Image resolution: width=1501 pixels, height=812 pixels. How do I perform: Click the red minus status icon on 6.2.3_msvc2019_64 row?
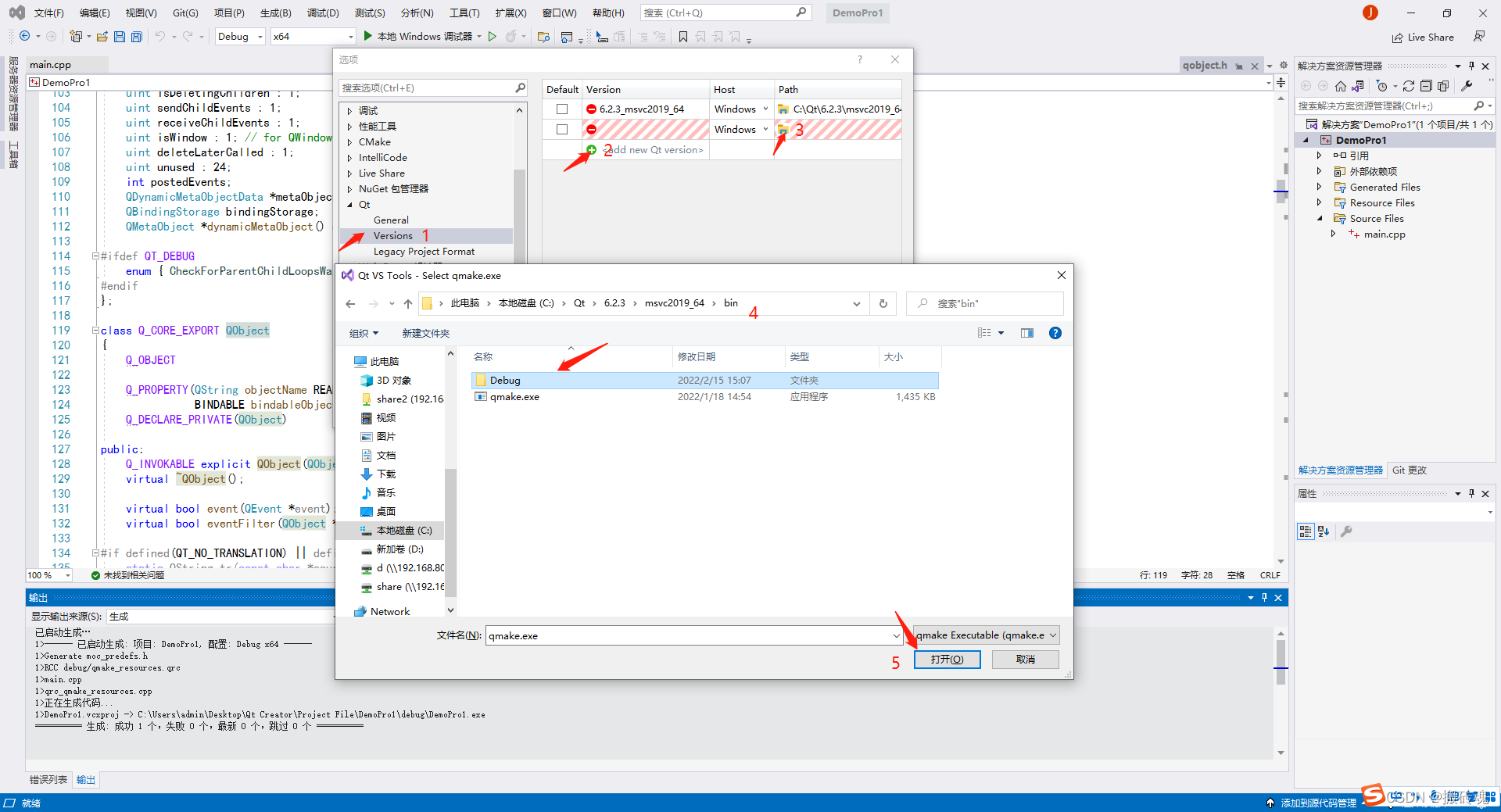pyautogui.click(x=592, y=109)
